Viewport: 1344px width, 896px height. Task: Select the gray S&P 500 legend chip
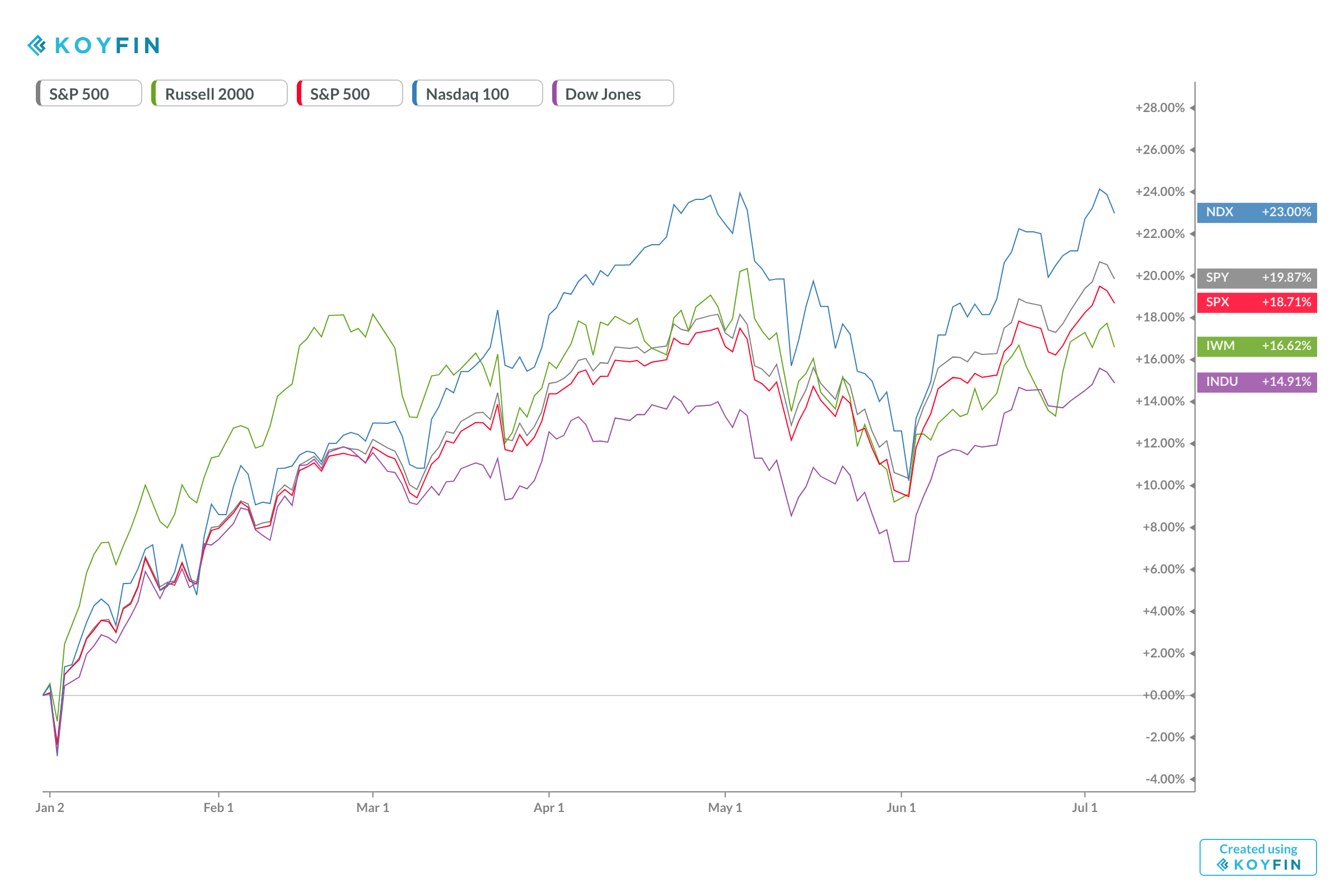coord(88,93)
